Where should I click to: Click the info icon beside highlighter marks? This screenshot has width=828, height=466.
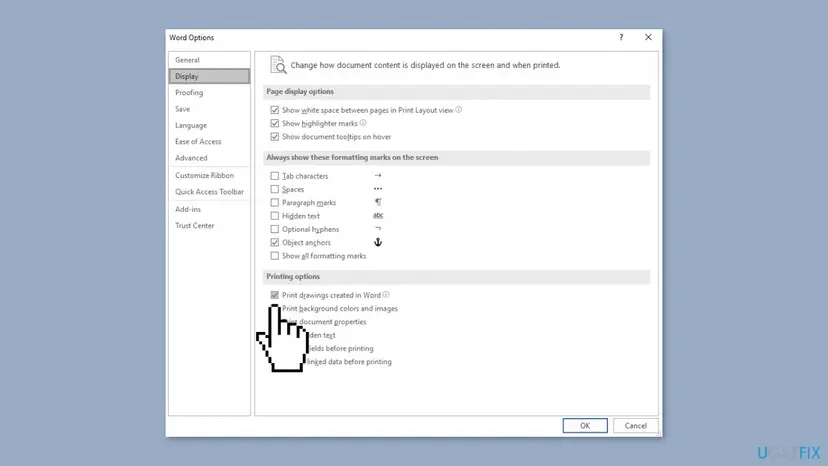pos(363,123)
